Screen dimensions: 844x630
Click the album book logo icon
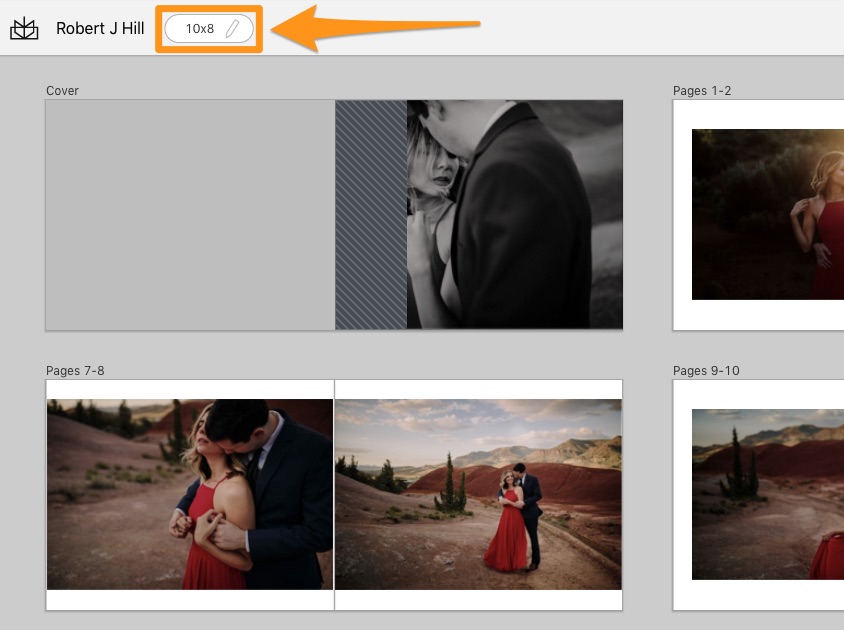click(24, 29)
